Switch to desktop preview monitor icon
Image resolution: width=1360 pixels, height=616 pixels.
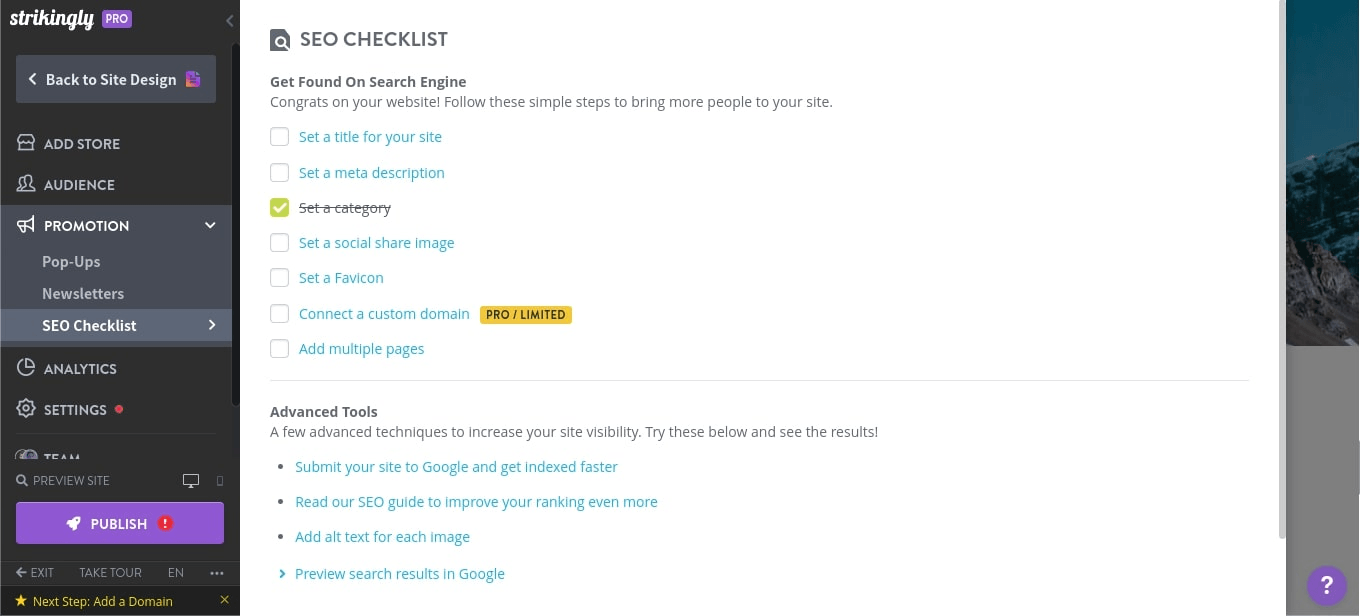click(x=190, y=481)
